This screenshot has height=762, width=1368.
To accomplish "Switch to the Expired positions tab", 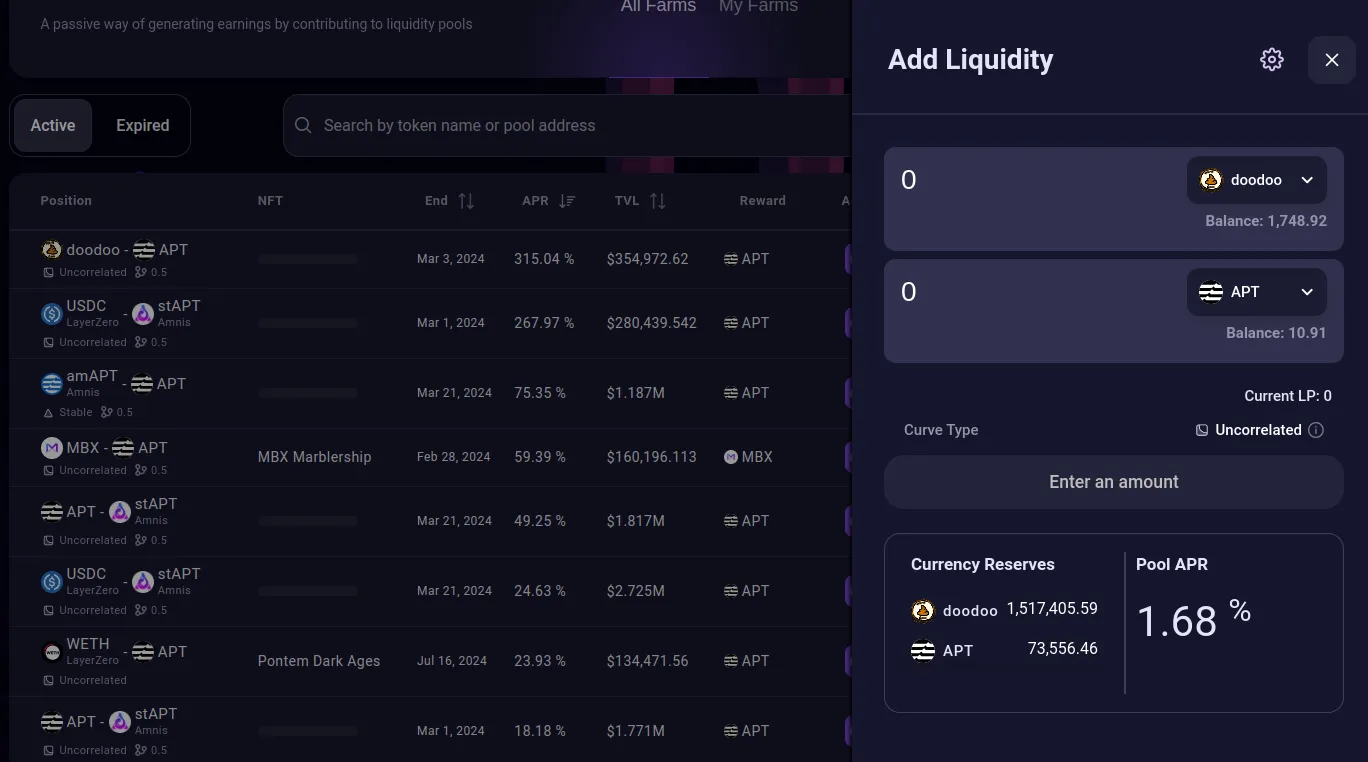I will point(142,125).
